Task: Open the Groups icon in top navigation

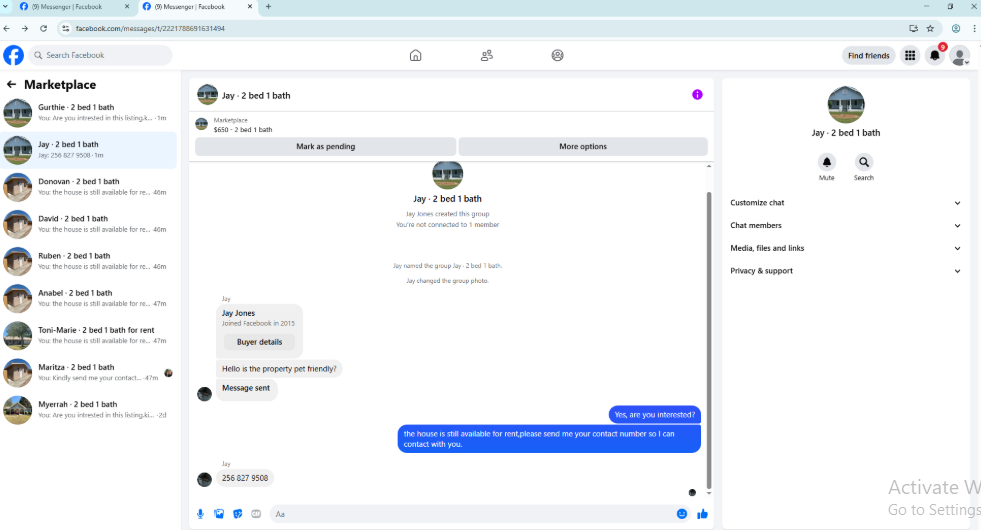Action: click(557, 55)
